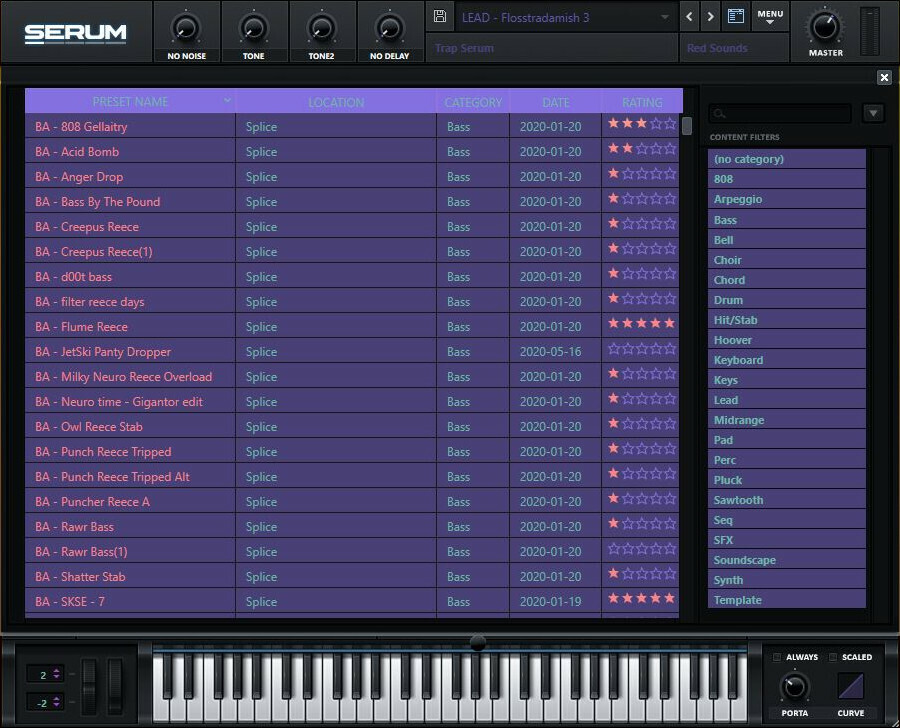Screen dimensions: 900x728
Task: Enable the ALWAYS portamento checkbox
Action: (777, 657)
